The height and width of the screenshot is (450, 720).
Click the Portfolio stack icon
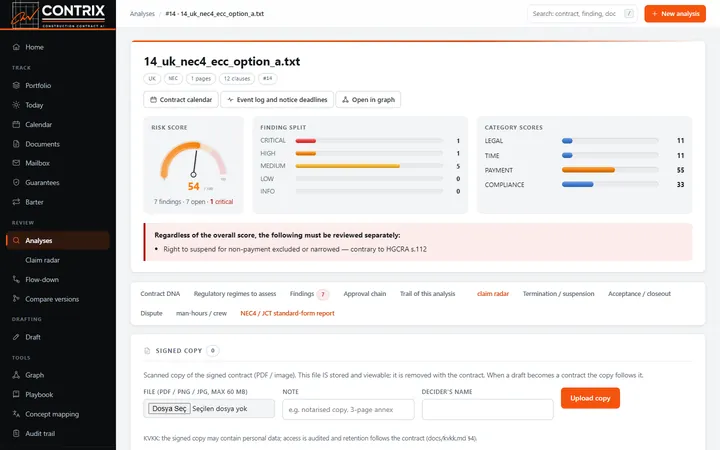click(x=16, y=85)
